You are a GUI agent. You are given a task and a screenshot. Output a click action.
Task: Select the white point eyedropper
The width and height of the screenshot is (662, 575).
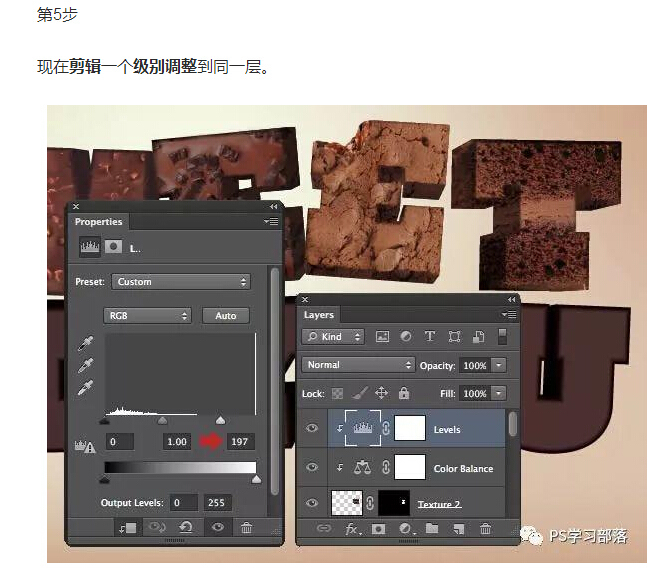pyautogui.click(x=85, y=388)
